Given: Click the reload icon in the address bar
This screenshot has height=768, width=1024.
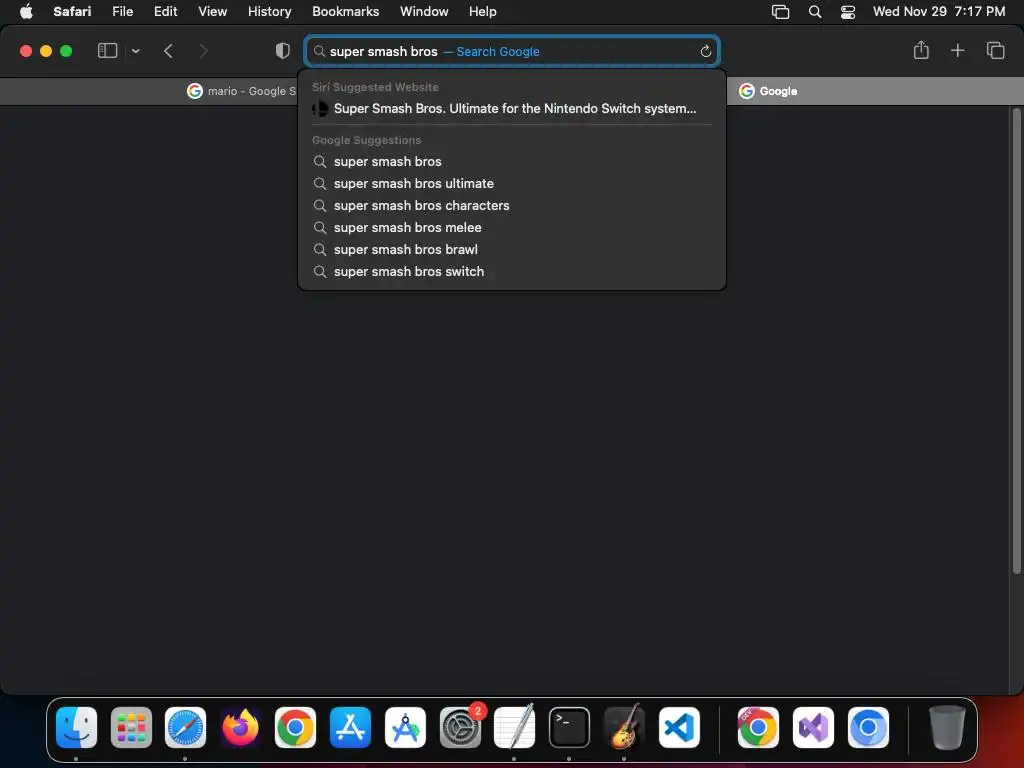Looking at the screenshot, I should [x=705, y=52].
